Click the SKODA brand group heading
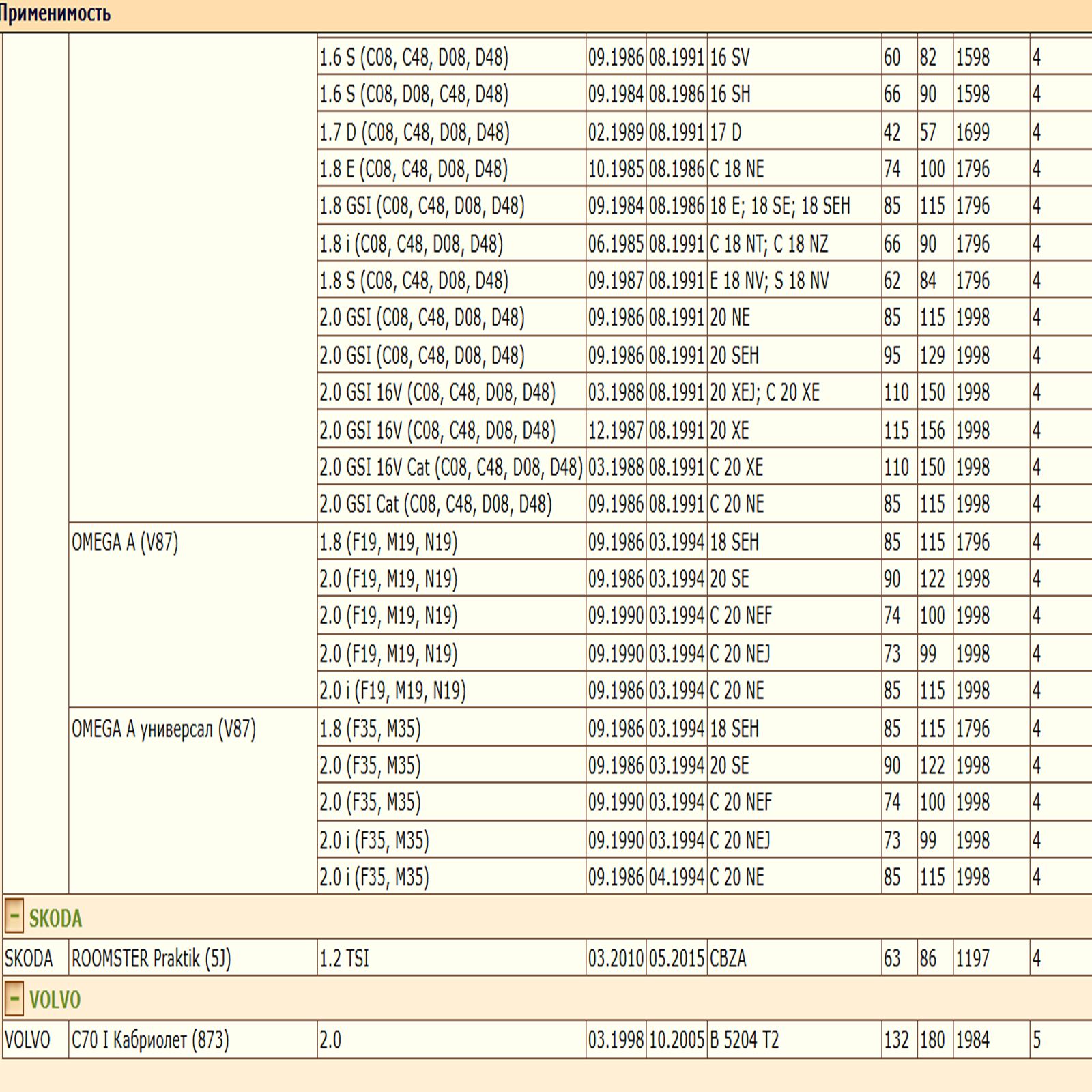The height and width of the screenshot is (1092, 1092). (55, 919)
